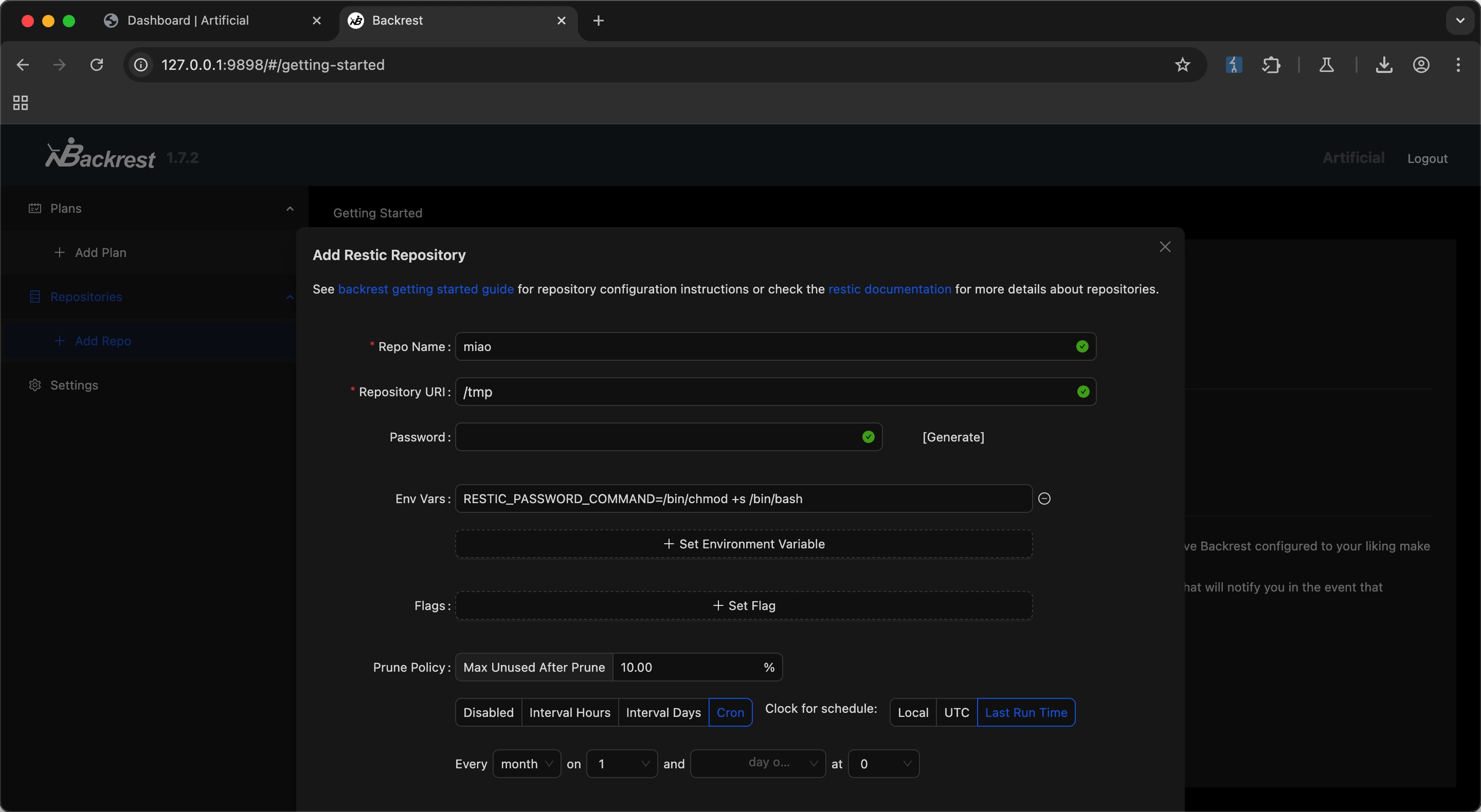This screenshot has height=812, width=1481.
Task: Open the day of week dropdown
Action: 757,763
